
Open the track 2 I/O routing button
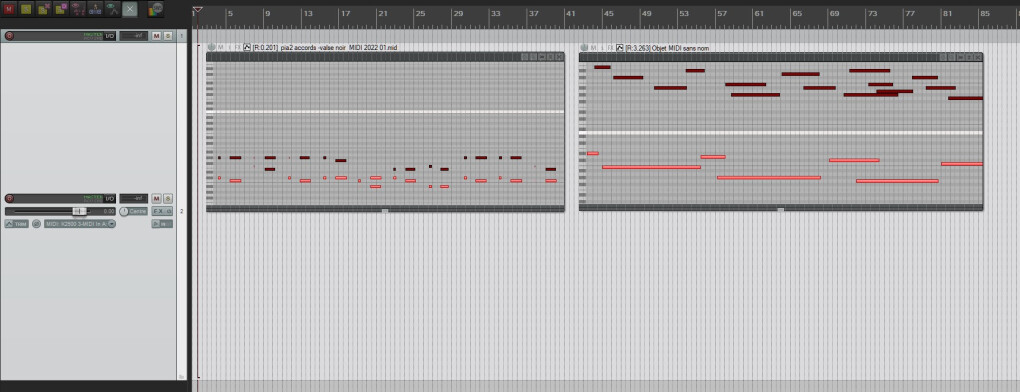pos(111,198)
